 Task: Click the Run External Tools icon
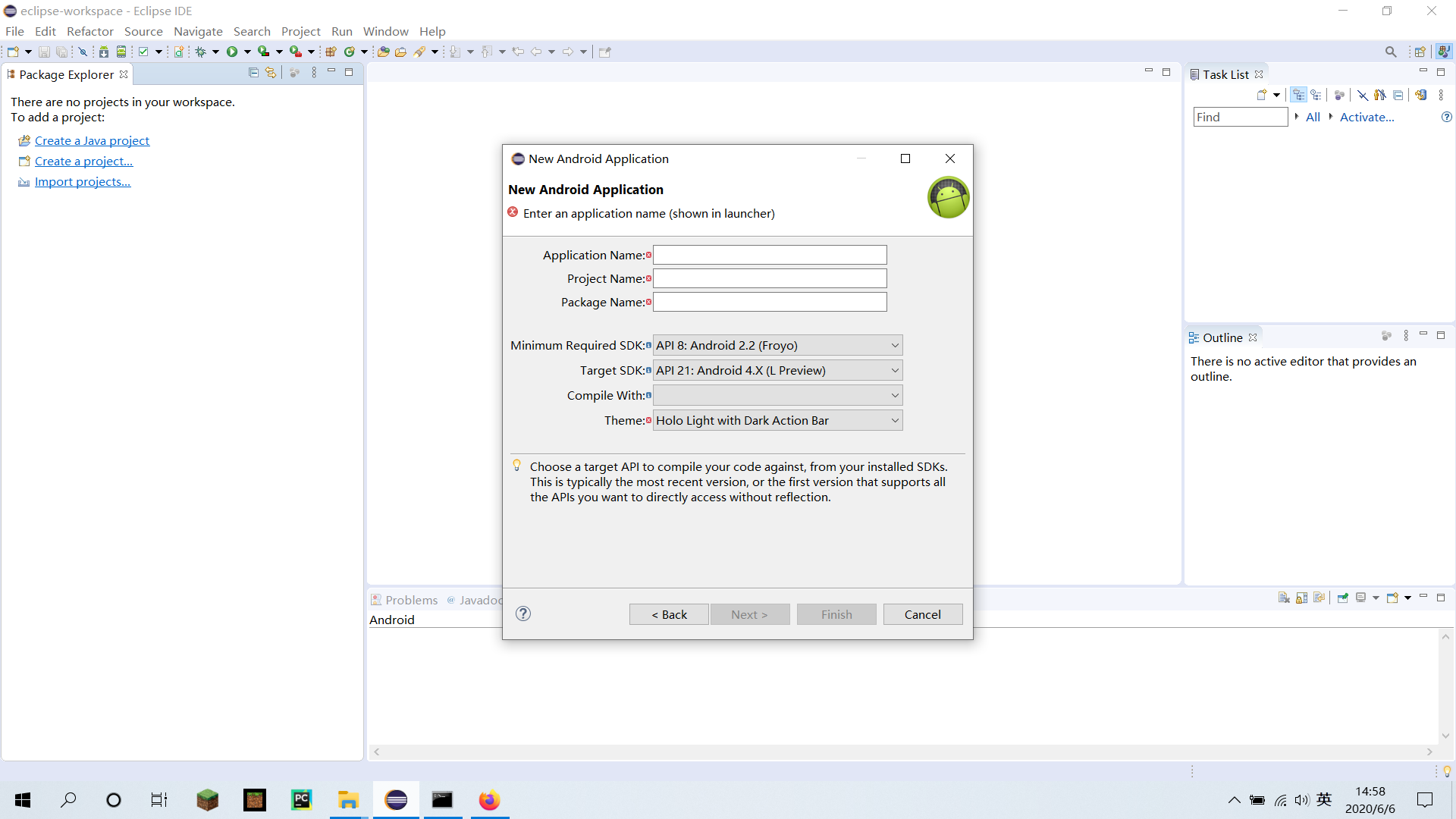click(296, 52)
